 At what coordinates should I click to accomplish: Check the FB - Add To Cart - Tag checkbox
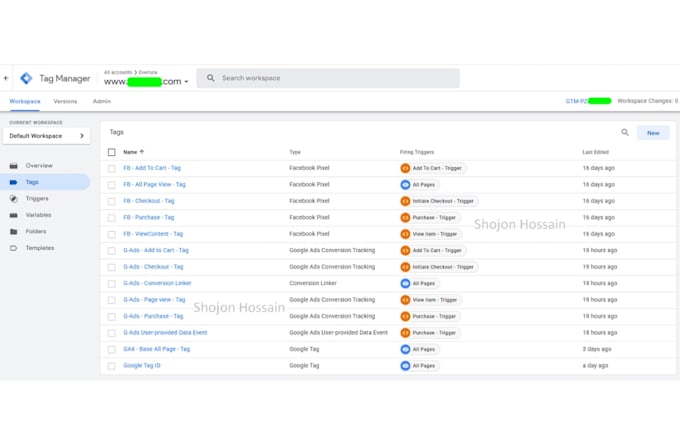pyautogui.click(x=111, y=168)
